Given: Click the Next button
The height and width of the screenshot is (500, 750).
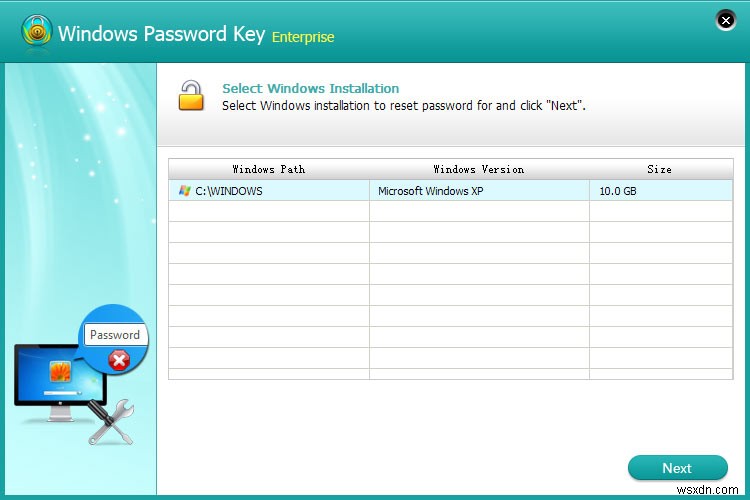Looking at the screenshot, I should 677,468.
